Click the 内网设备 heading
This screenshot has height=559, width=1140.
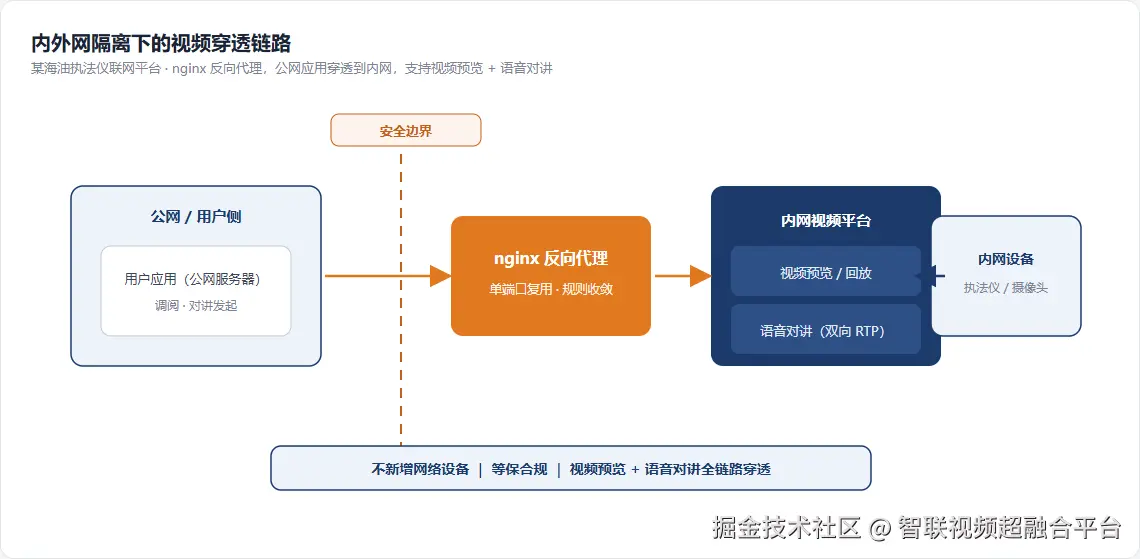click(x=1006, y=259)
